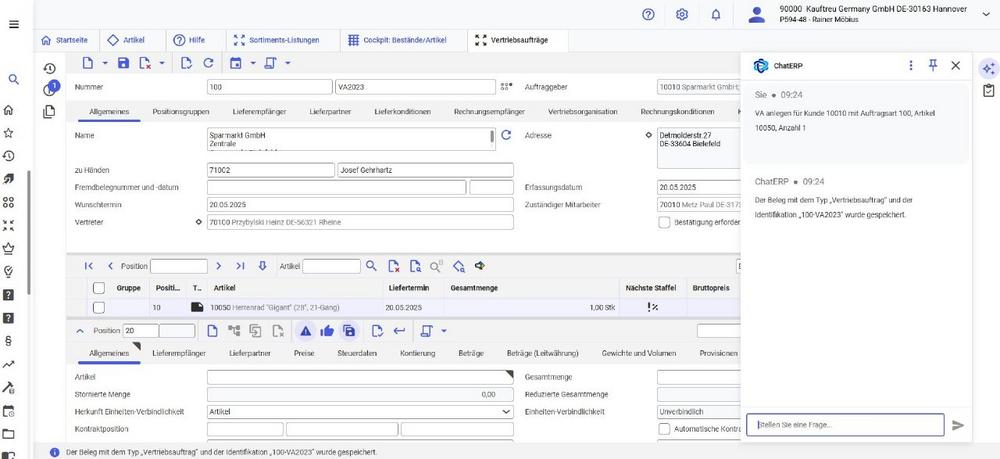The width and height of the screenshot is (1000, 459).
Task: Open the notifications bell
Action: (716, 14)
